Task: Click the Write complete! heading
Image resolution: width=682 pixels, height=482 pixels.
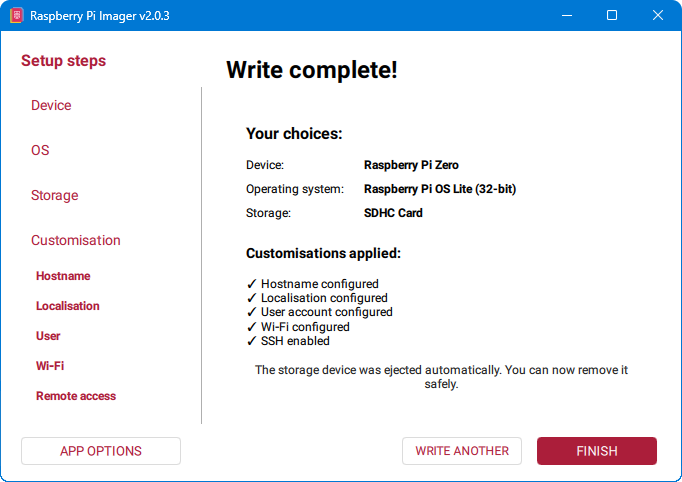Action: (312, 70)
